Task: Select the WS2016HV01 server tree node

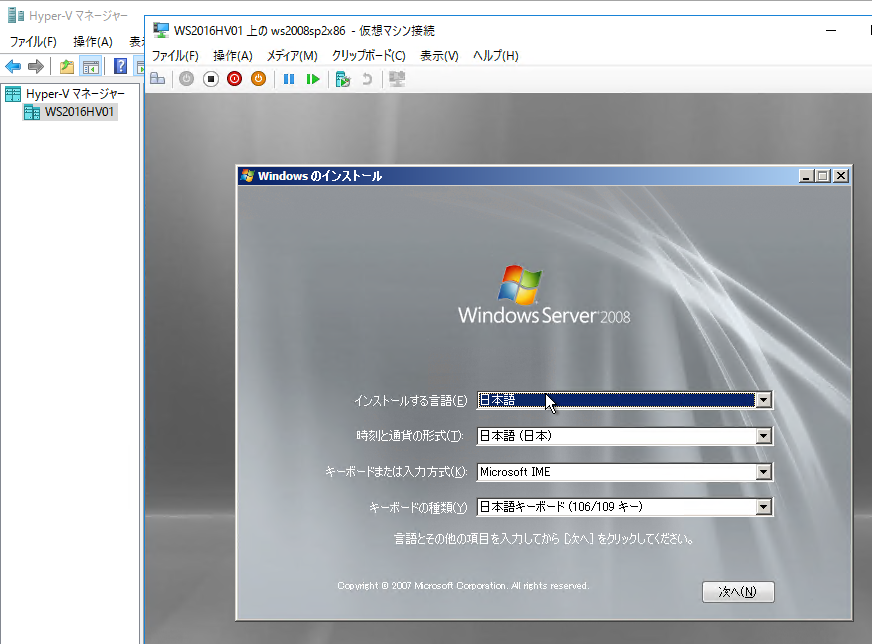Action: [x=79, y=112]
